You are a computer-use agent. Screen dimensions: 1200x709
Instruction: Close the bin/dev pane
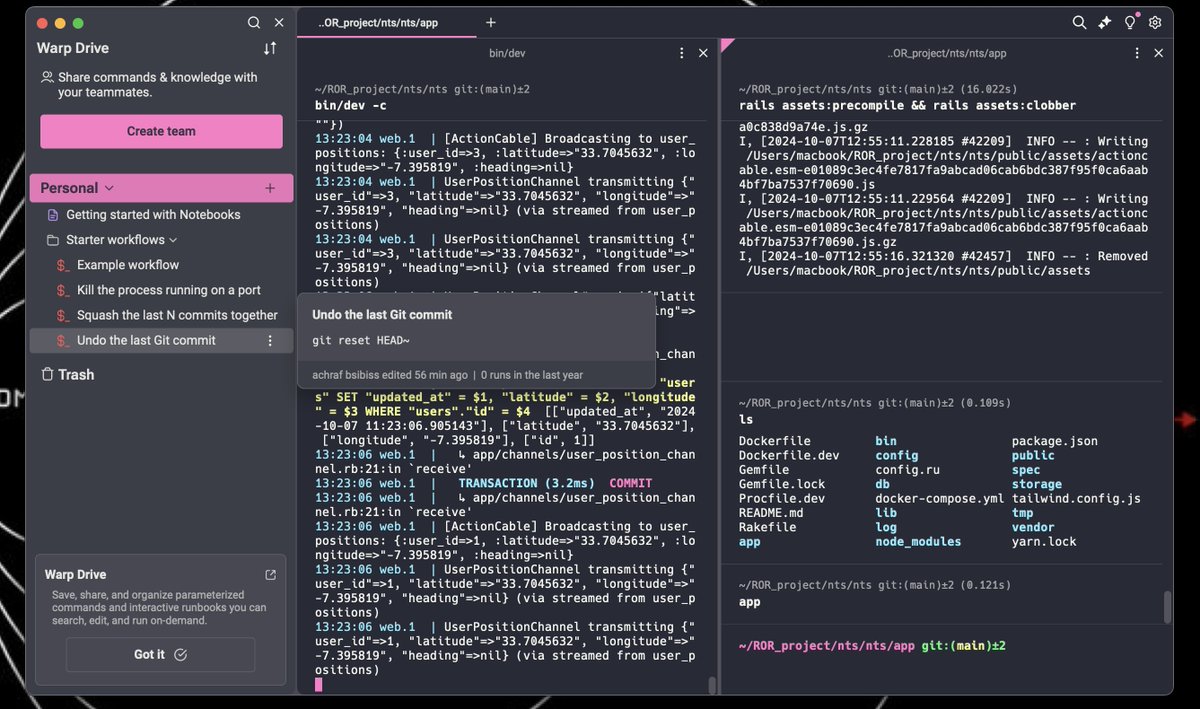(x=703, y=53)
